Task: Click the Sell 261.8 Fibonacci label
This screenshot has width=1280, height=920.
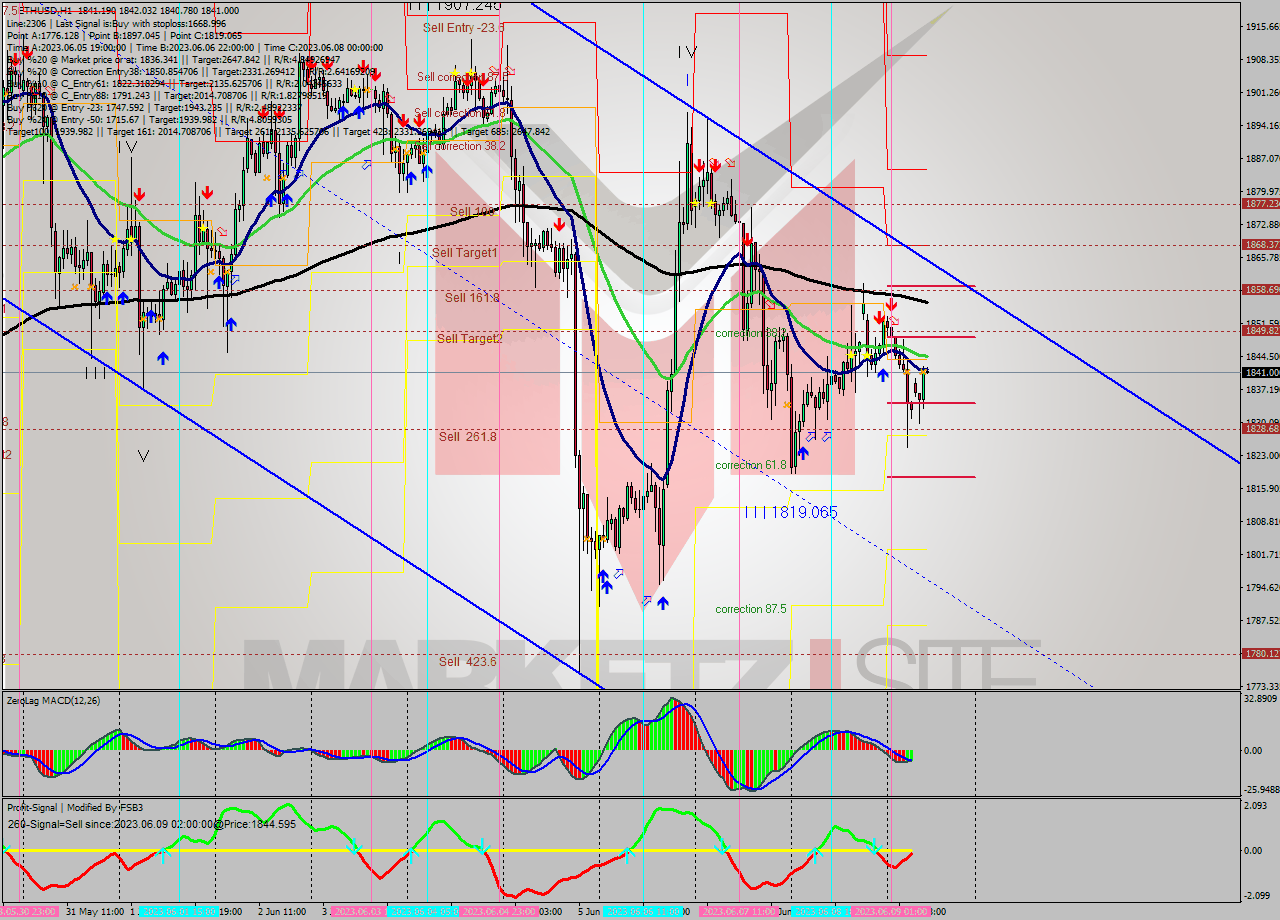Action: (x=467, y=437)
